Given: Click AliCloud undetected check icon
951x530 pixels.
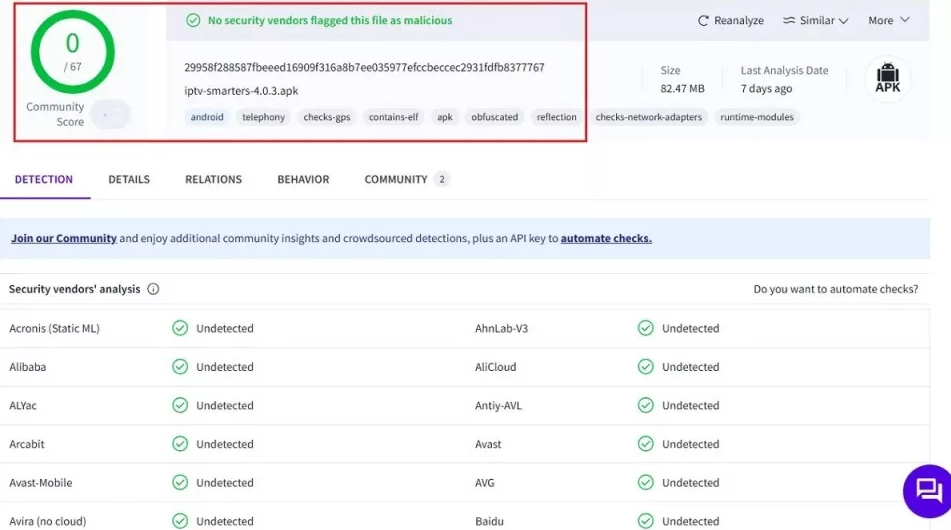Looking at the screenshot, I should point(646,367).
